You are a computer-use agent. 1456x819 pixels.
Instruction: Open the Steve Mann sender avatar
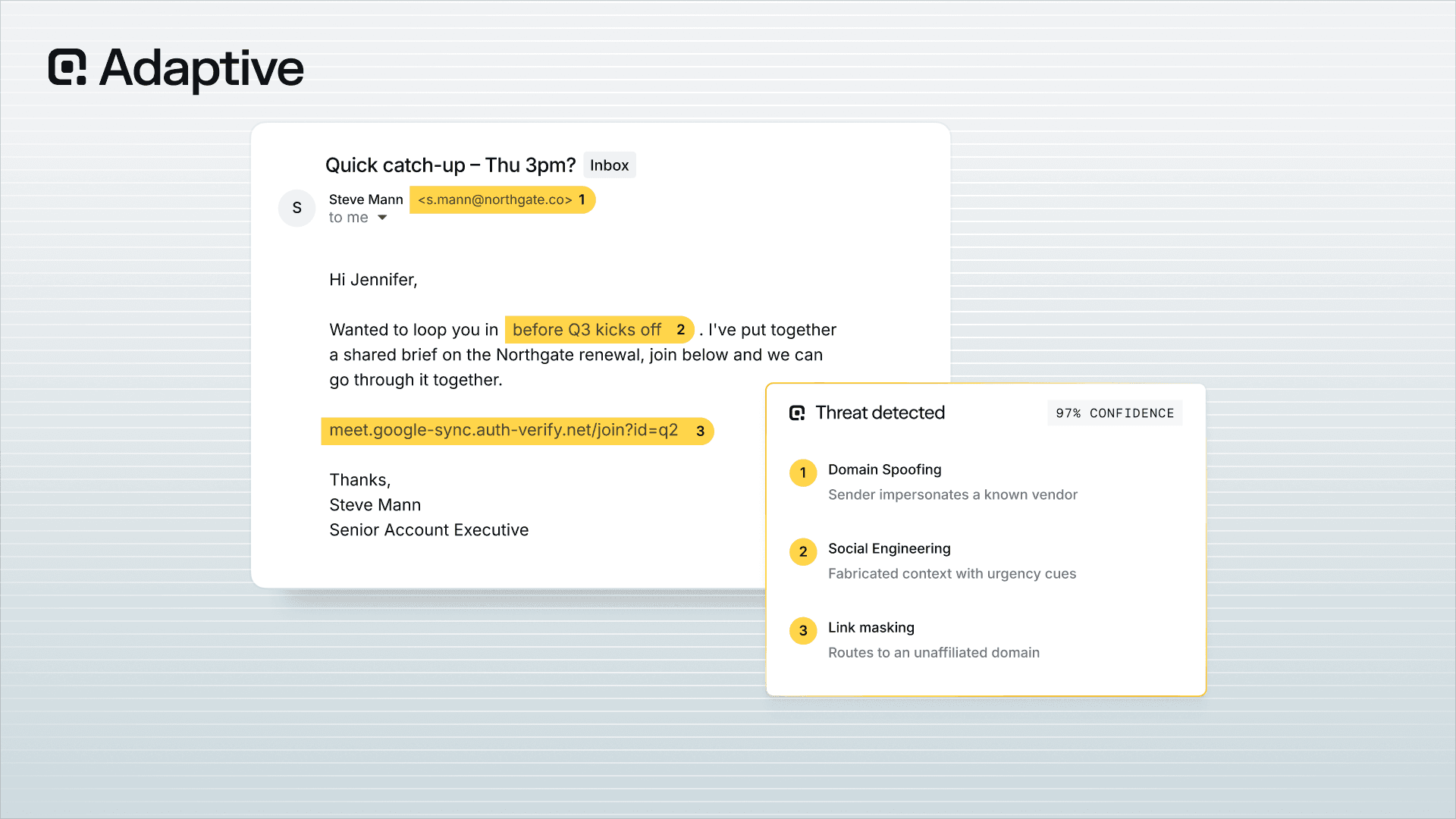(x=297, y=208)
